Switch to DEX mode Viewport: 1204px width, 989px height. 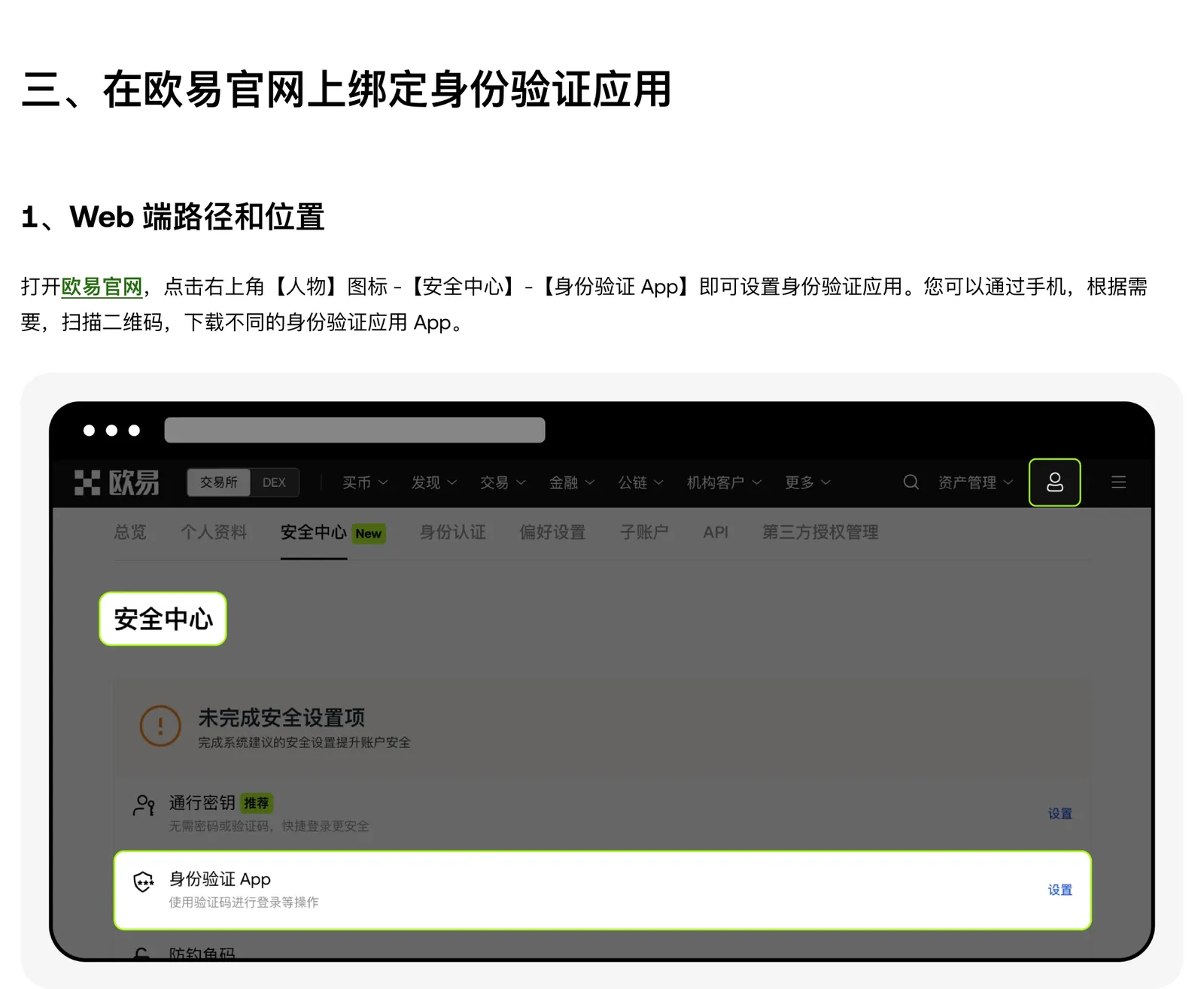click(x=274, y=482)
